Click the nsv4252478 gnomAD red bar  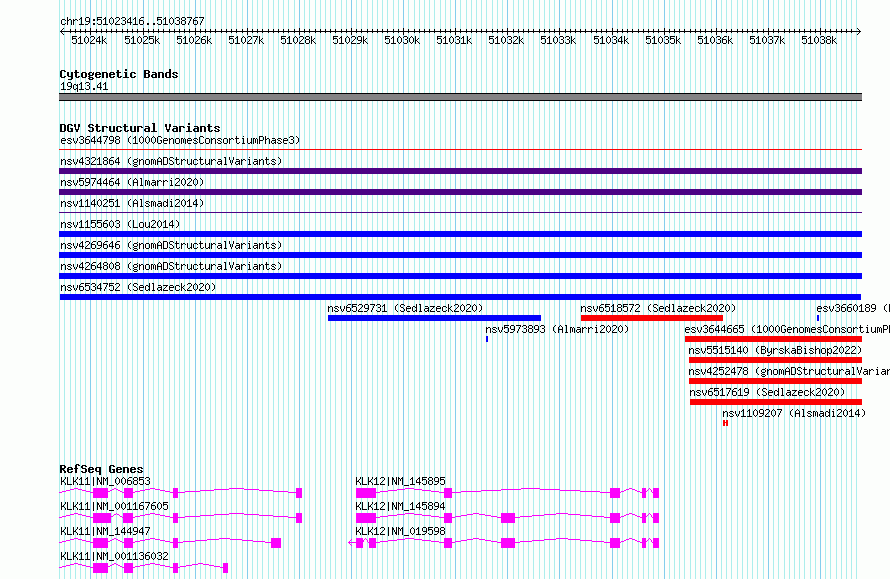(775, 381)
